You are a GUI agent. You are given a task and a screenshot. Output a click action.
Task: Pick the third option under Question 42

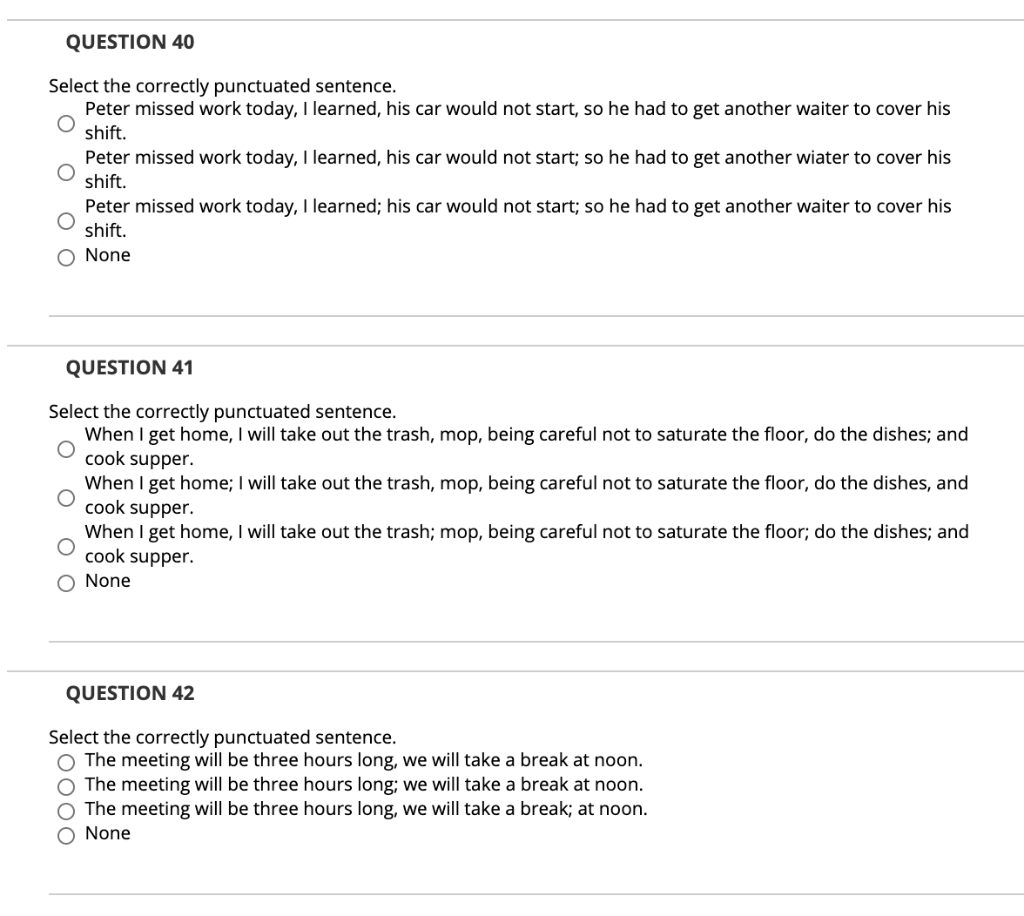point(66,809)
